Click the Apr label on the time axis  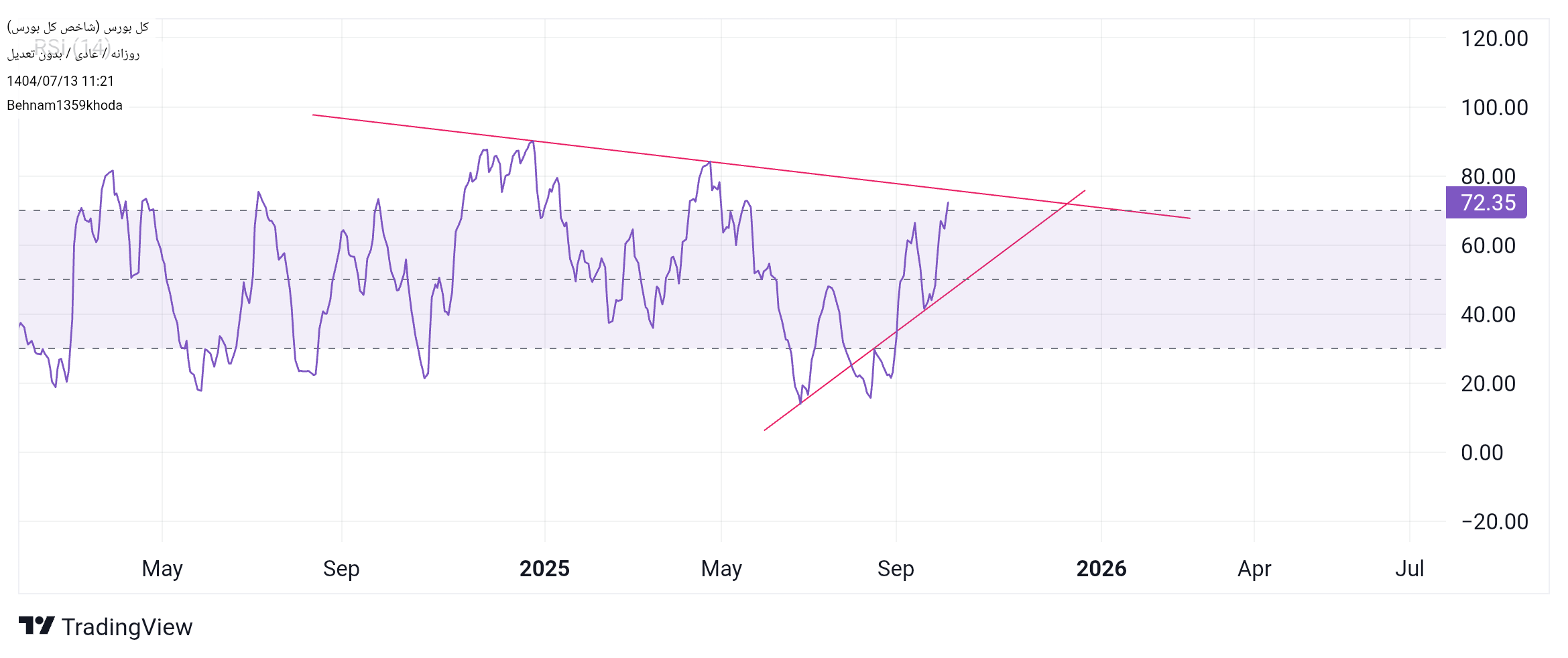[x=1254, y=569]
